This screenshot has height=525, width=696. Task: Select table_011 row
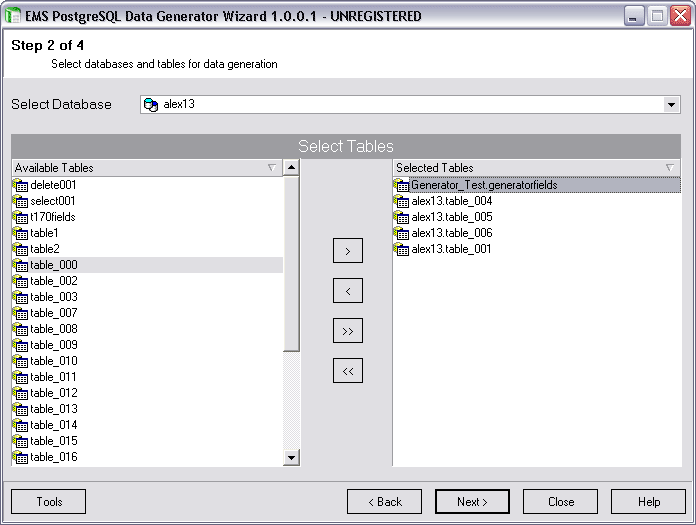tap(147, 377)
